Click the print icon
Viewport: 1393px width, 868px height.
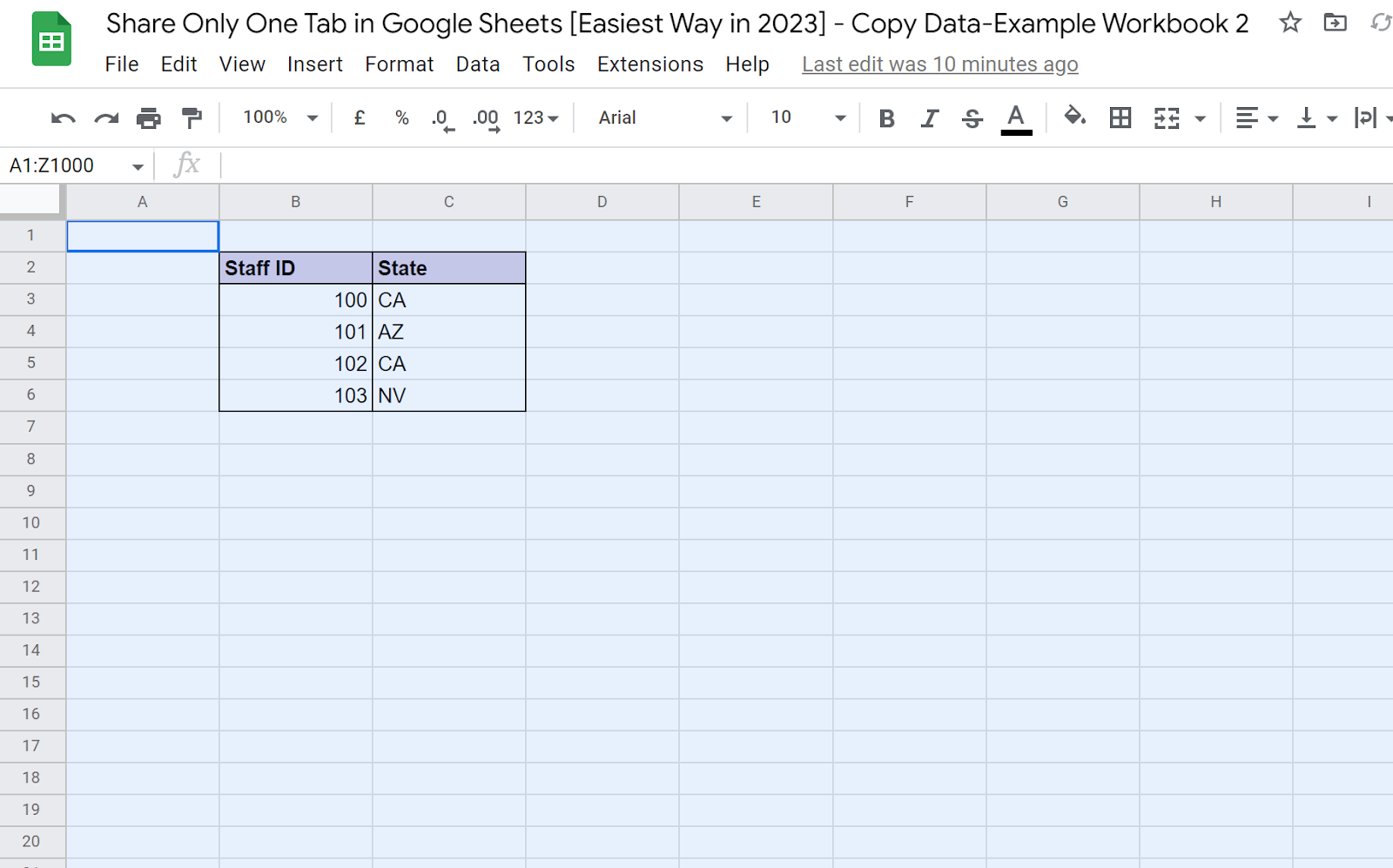pyautogui.click(x=149, y=118)
